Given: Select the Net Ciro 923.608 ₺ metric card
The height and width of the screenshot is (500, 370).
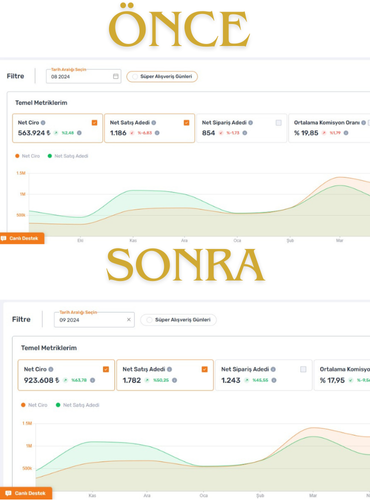Looking at the screenshot, I should pos(66,375).
